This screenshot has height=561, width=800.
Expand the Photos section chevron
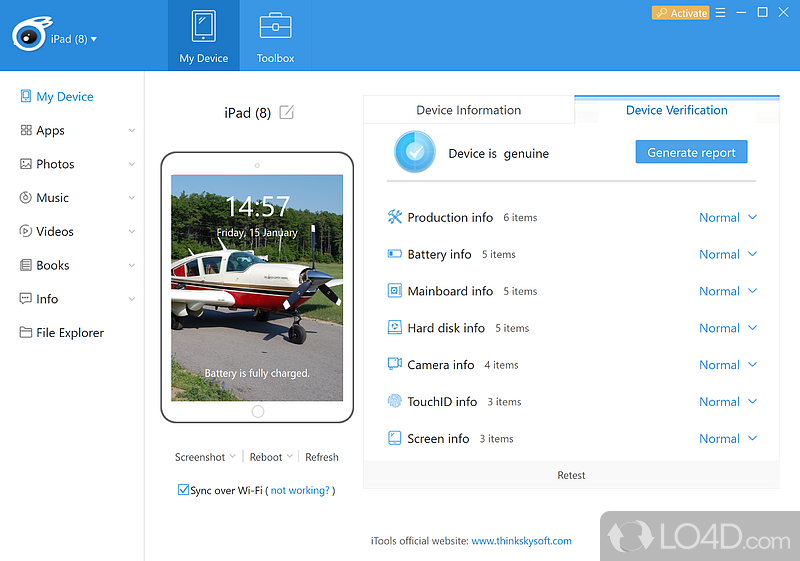[x=132, y=164]
